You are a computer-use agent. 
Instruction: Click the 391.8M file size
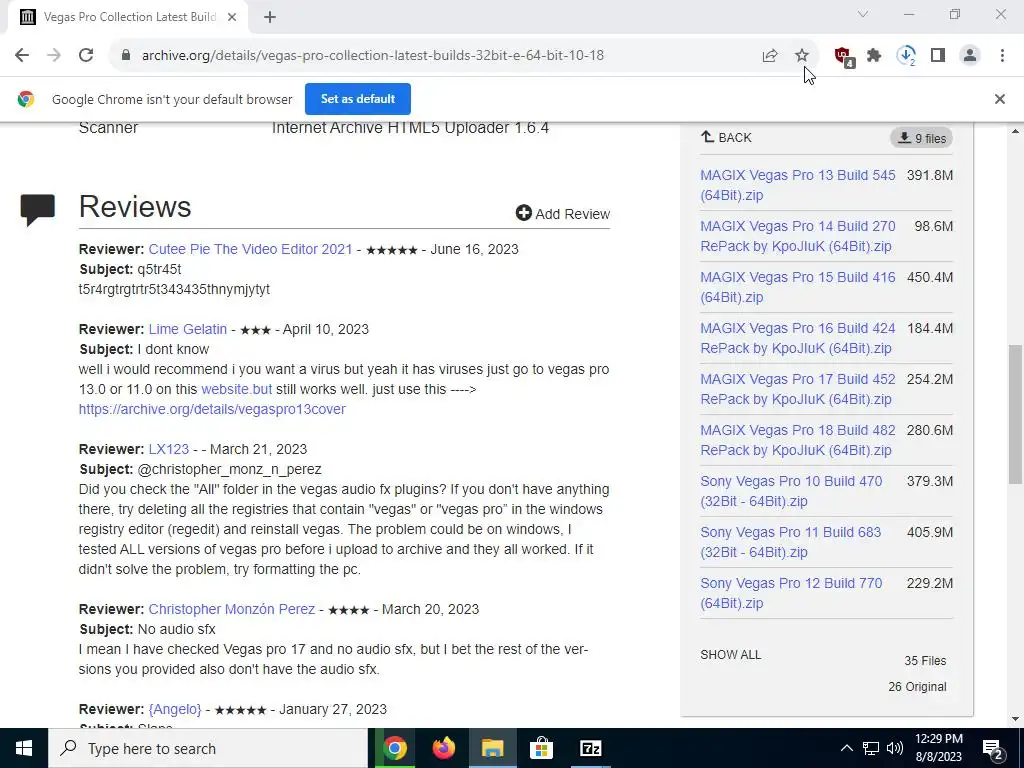tap(929, 176)
